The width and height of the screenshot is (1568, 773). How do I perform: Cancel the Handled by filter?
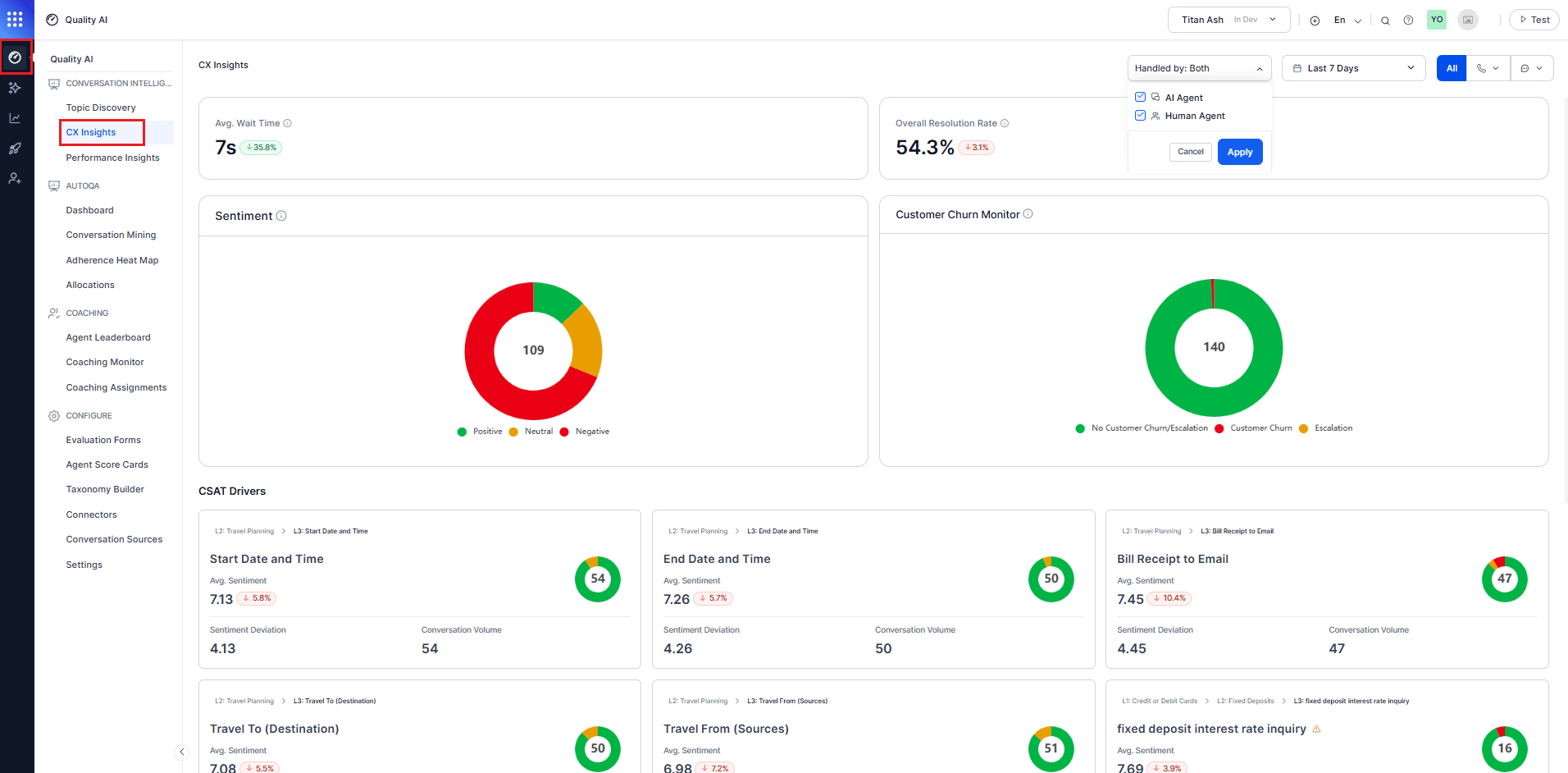click(x=1191, y=152)
